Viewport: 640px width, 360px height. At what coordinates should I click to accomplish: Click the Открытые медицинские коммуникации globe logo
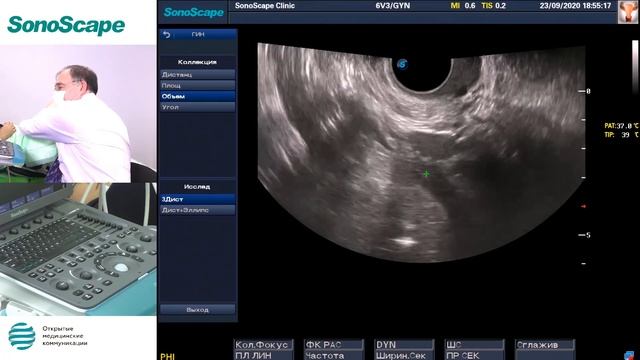(22, 336)
